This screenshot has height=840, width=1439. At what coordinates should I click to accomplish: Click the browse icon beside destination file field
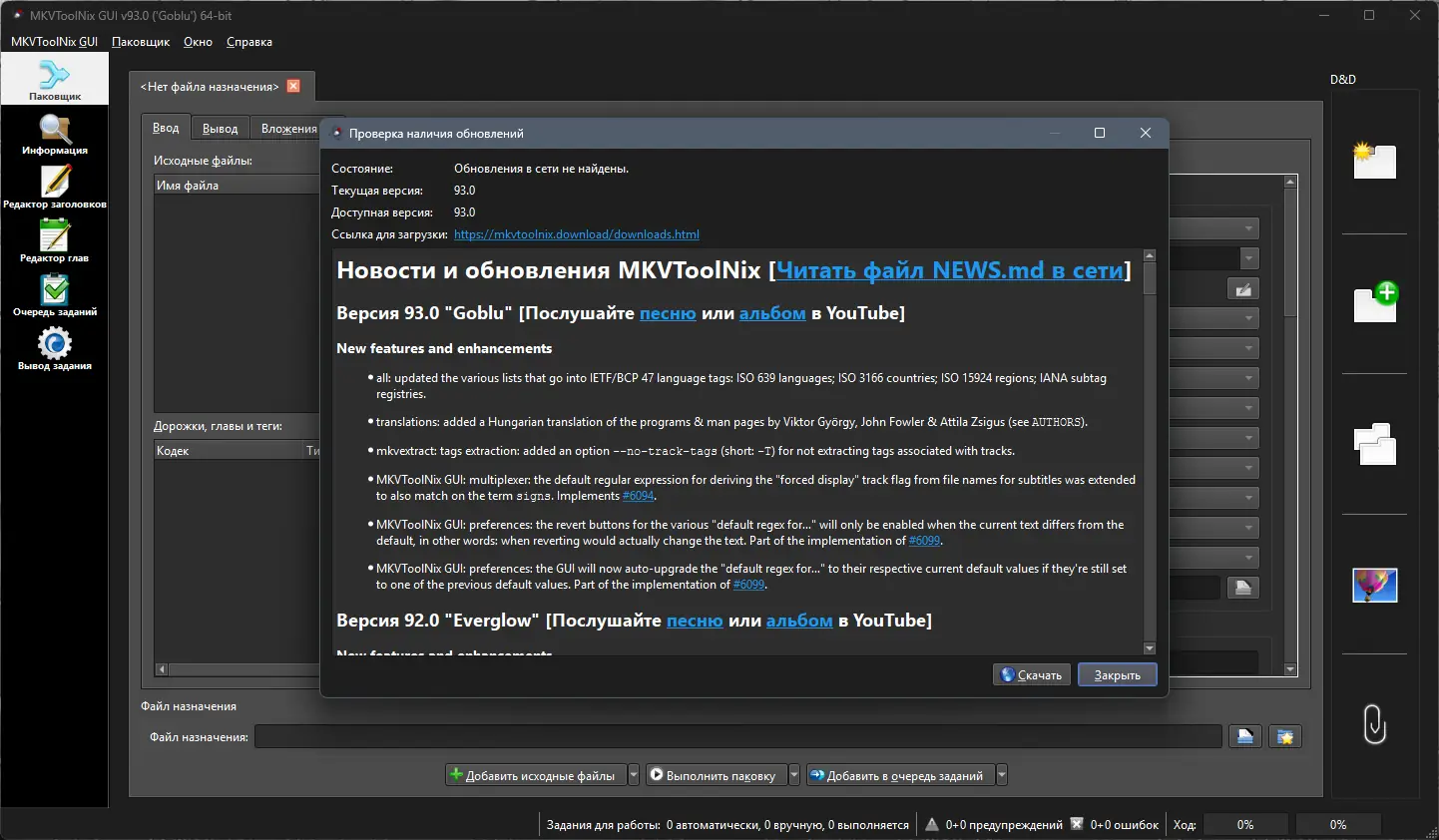[1243, 735]
